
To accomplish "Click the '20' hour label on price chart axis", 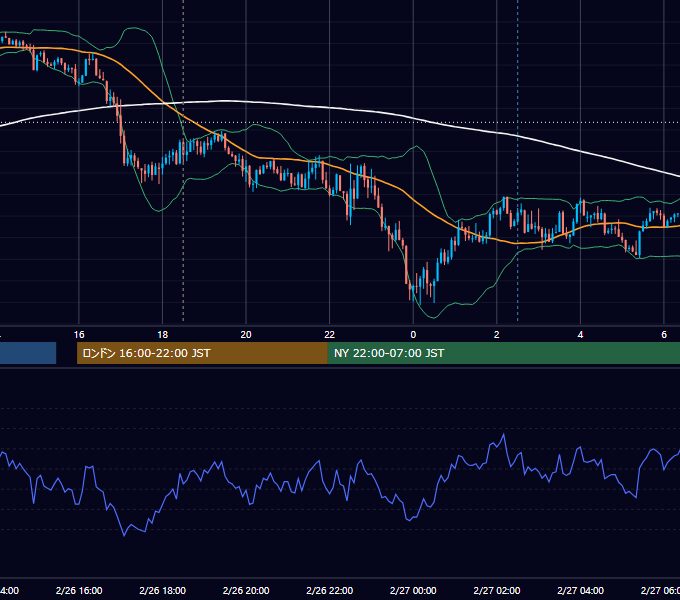I will pyautogui.click(x=246, y=335).
